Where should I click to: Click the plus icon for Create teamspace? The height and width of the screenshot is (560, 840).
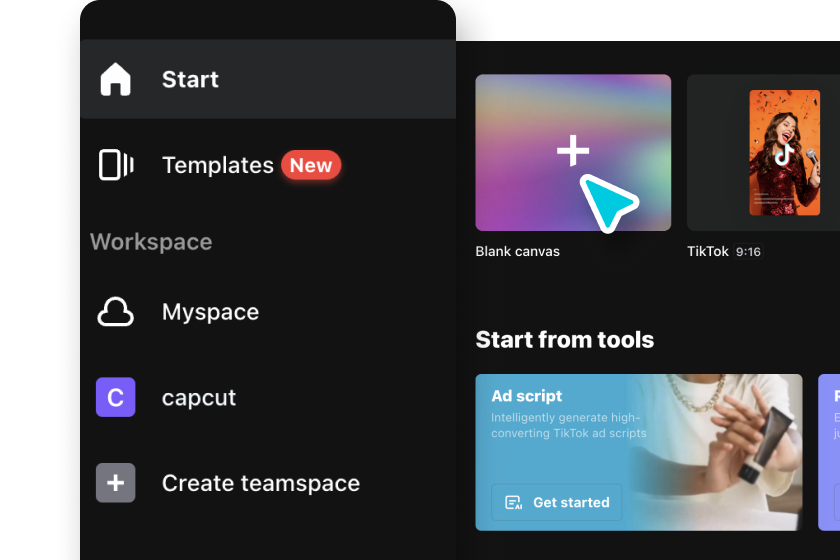116,483
